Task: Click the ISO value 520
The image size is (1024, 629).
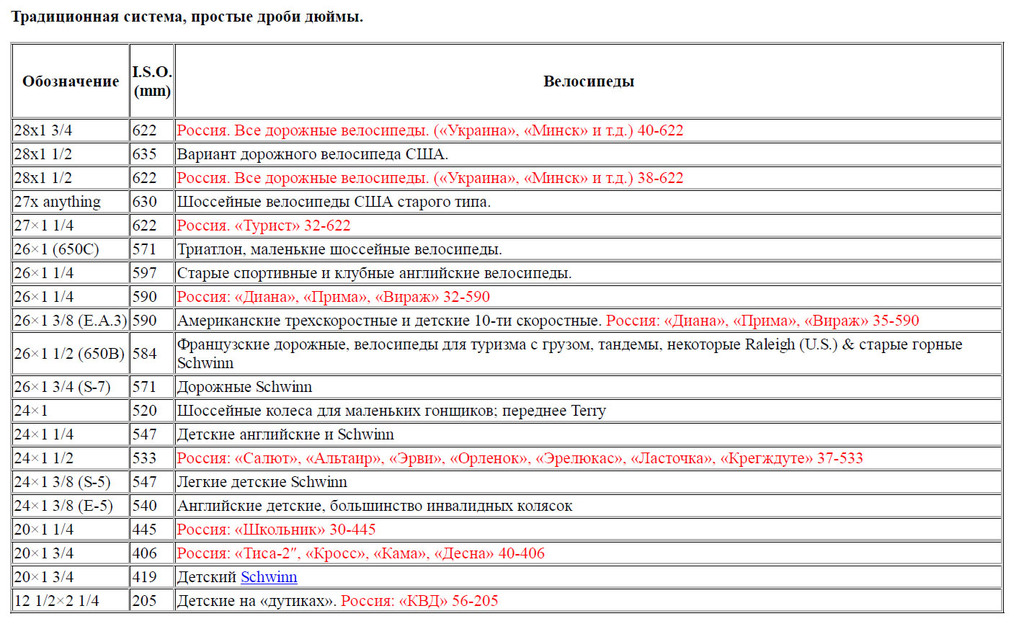Action: [x=145, y=411]
